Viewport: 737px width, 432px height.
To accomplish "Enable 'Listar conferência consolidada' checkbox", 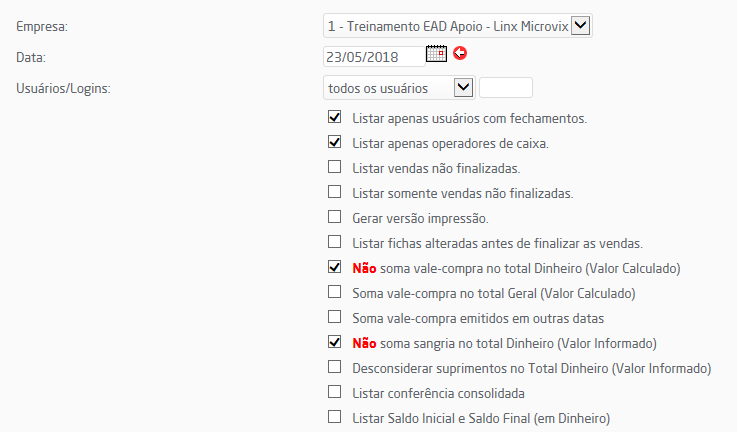I will click(x=335, y=392).
